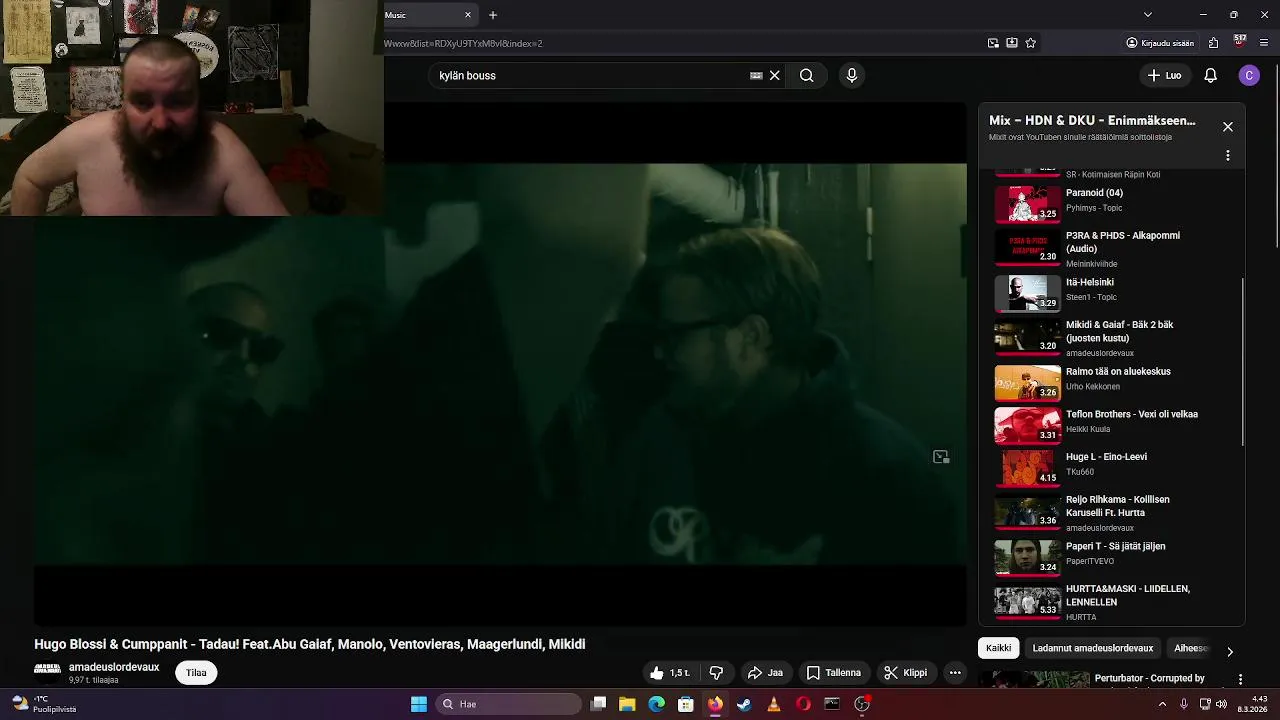
Task: Open Microsoft Store from taskbar
Action: tap(686, 704)
